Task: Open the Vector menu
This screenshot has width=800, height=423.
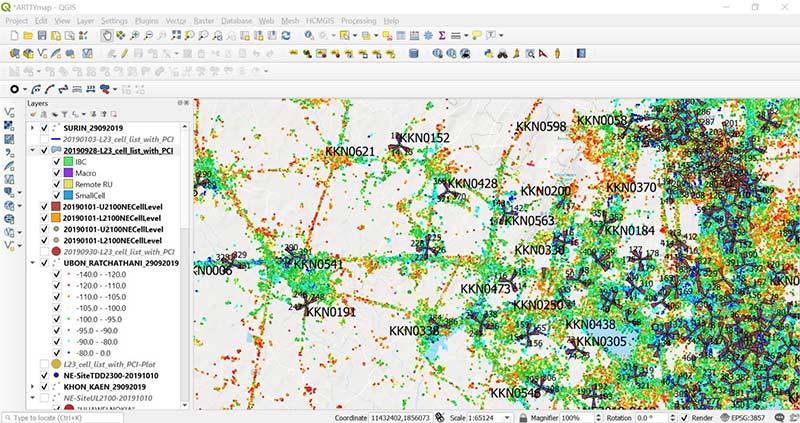Action: 176,21
